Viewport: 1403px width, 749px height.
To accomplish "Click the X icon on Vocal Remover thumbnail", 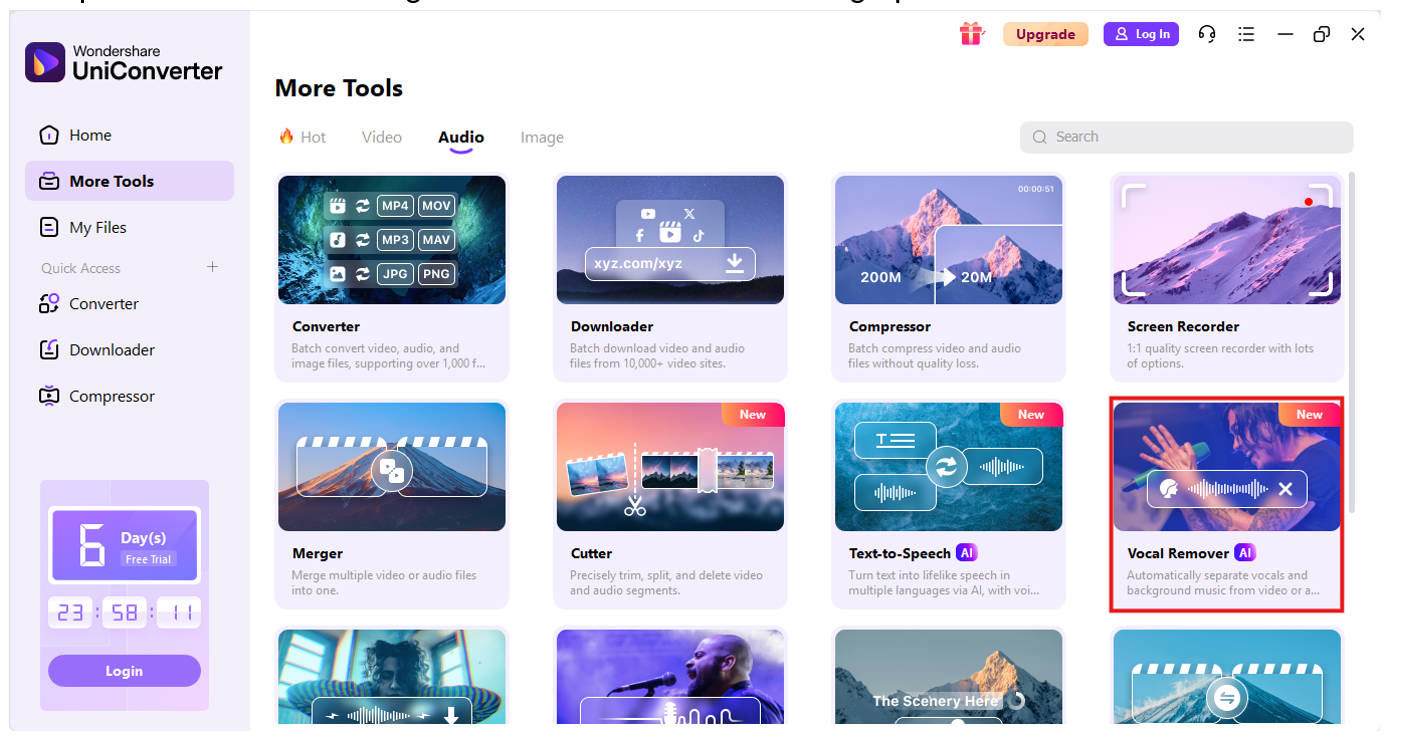I will tap(1286, 489).
